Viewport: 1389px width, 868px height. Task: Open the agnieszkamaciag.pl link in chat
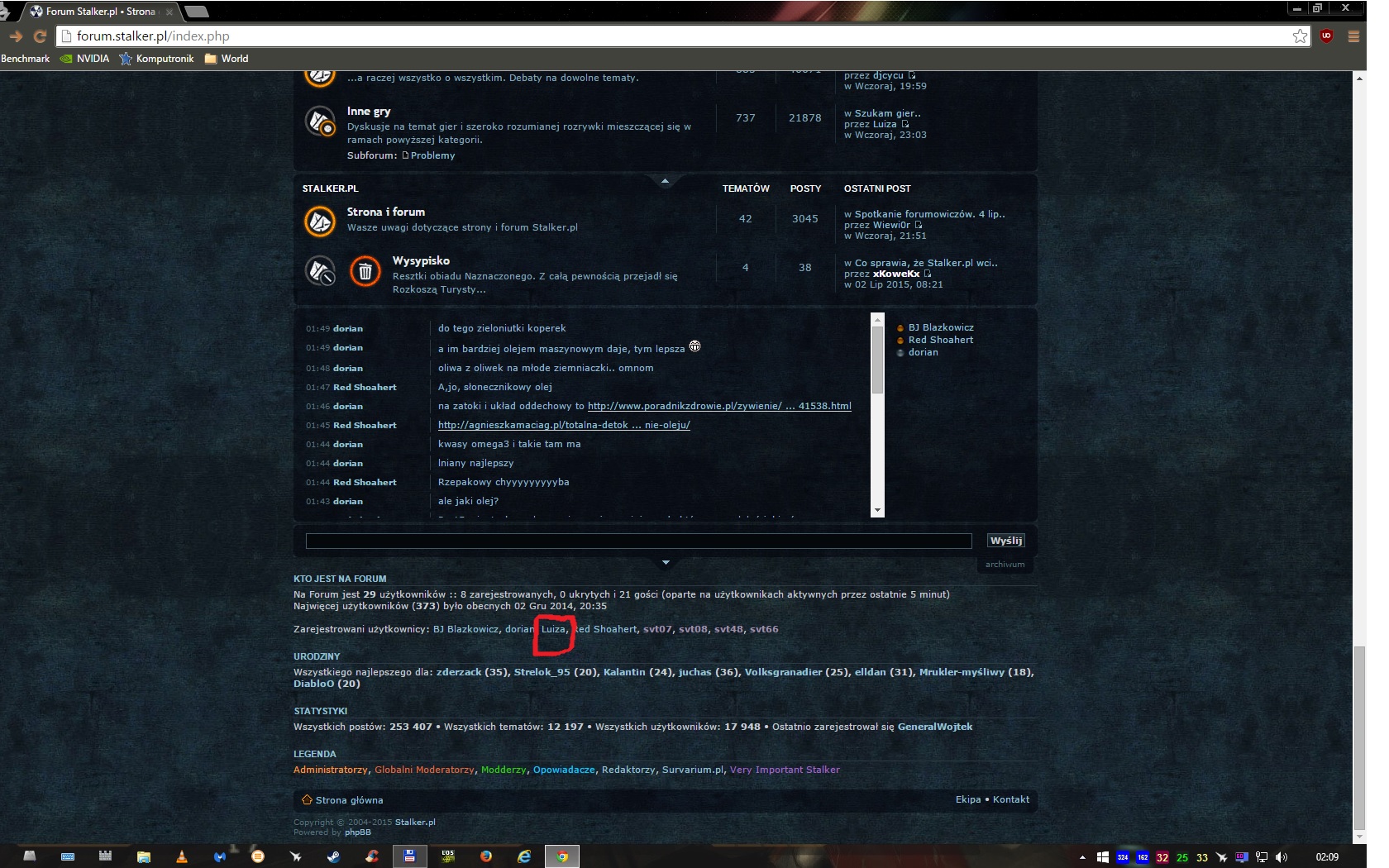click(x=564, y=425)
